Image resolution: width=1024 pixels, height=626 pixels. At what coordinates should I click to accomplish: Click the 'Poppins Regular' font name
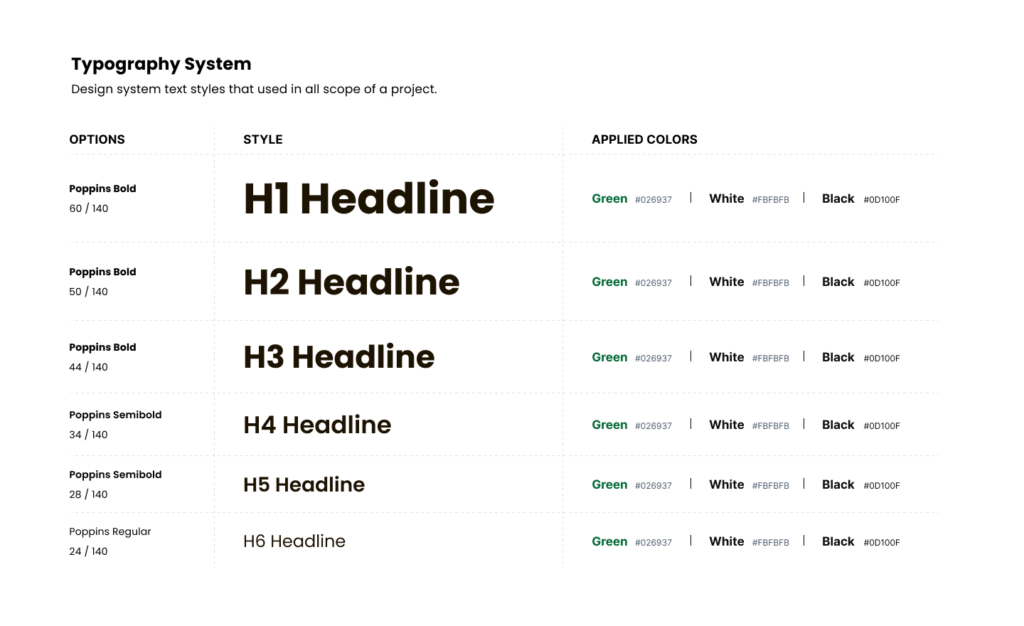point(110,531)
